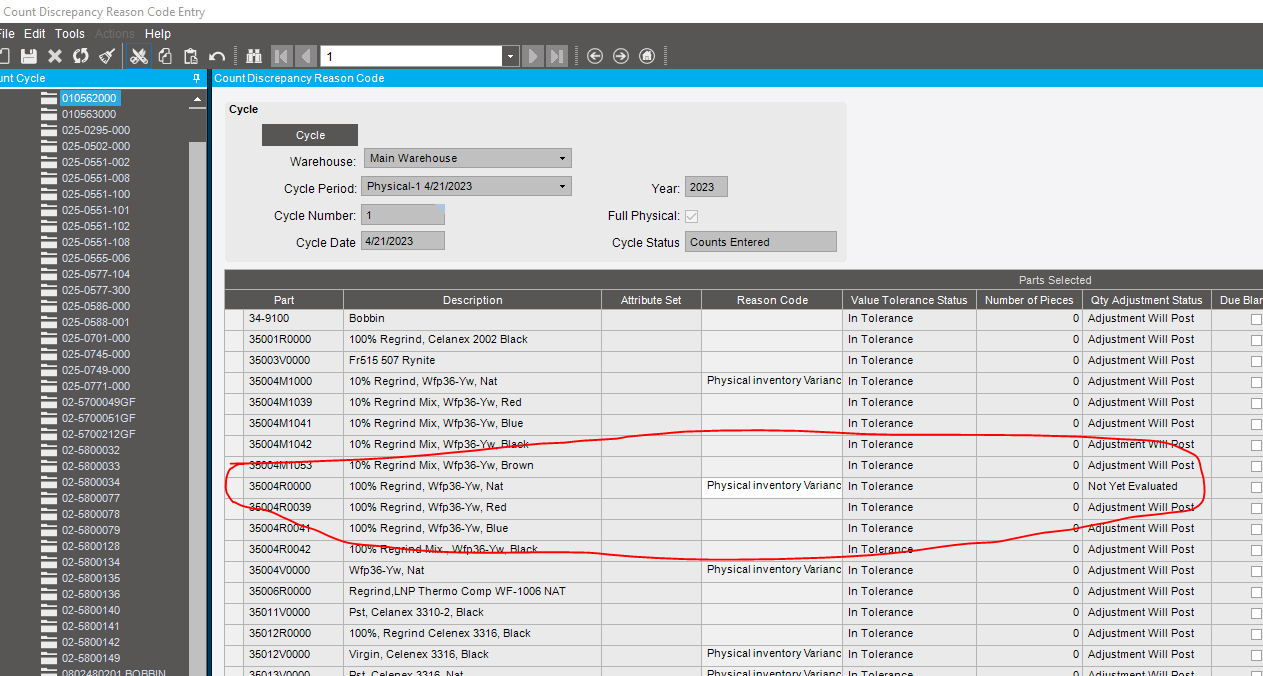Click the Paste clipboard icon

point(190,56)
